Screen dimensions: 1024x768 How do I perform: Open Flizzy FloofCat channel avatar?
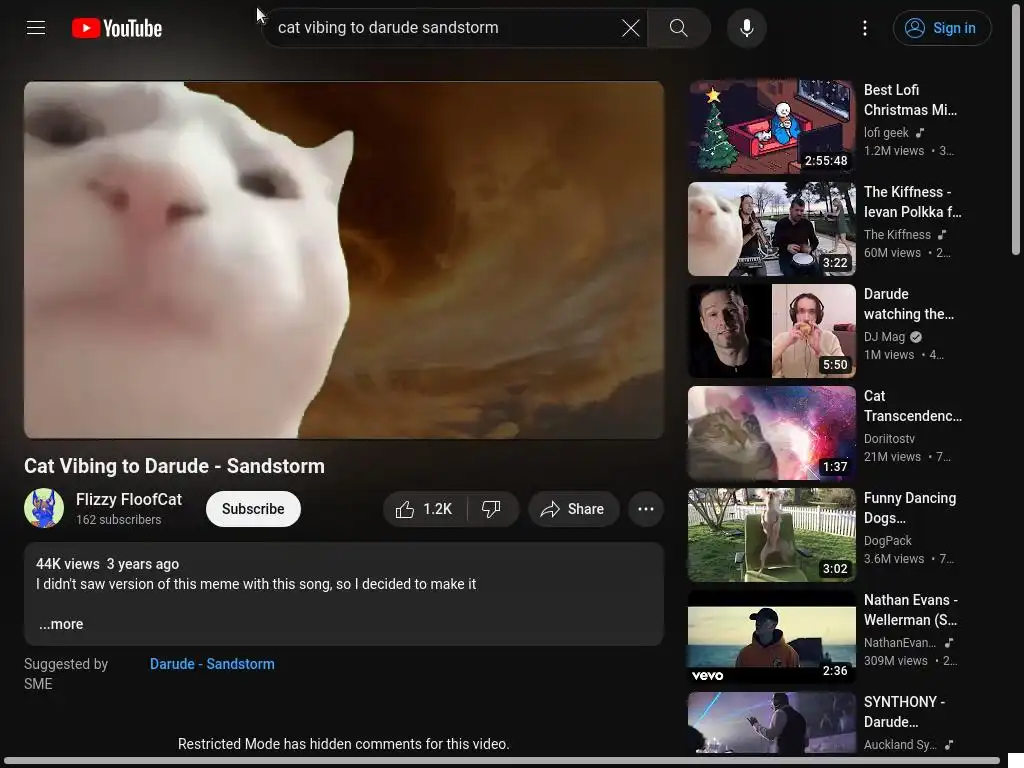[44, 508]
